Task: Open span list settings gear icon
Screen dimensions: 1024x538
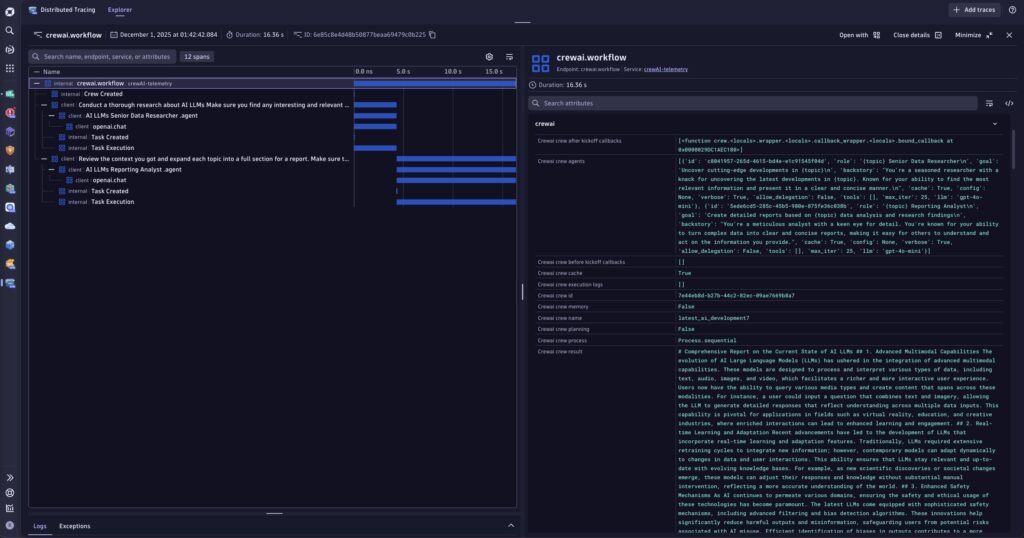Action: (x=489, y=57)
